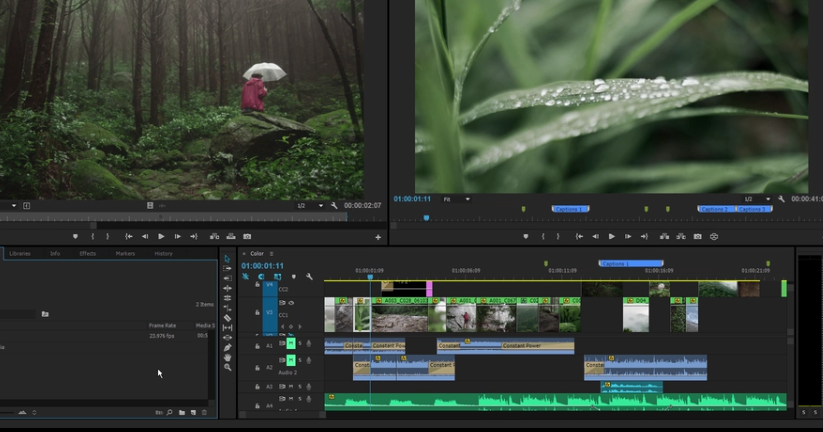Select the Constant Power transition on A1
The image size is (823, 432).
pos(537,346)
